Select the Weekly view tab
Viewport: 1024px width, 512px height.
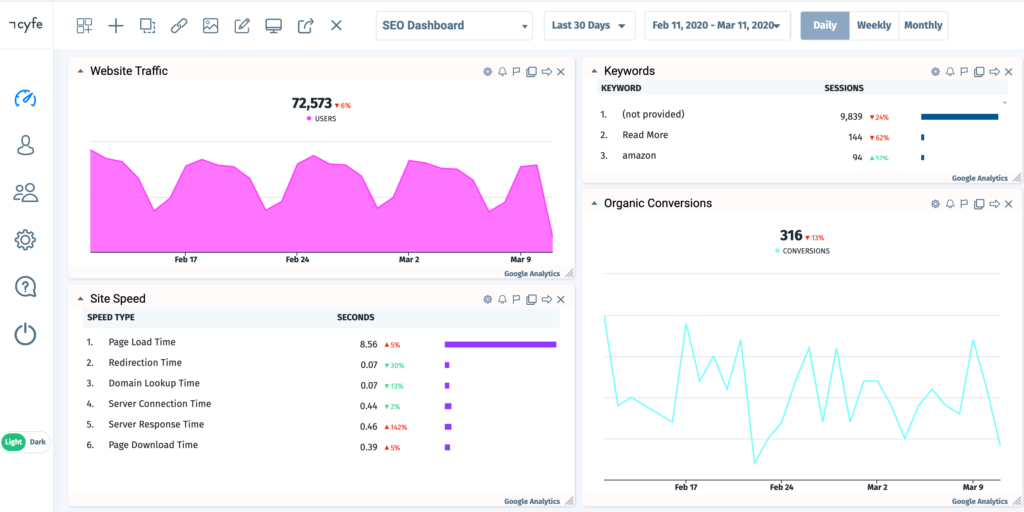click(x=874, y=25)
